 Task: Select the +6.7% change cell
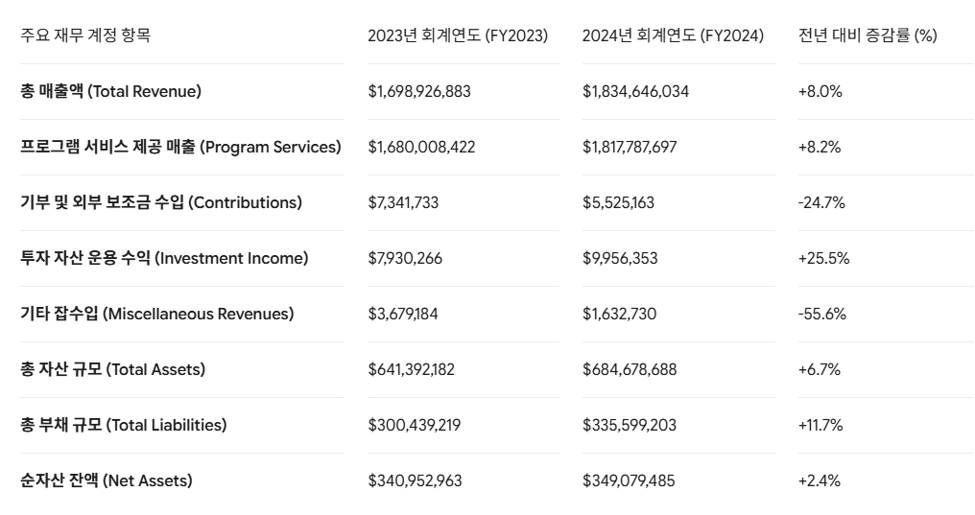820,369
